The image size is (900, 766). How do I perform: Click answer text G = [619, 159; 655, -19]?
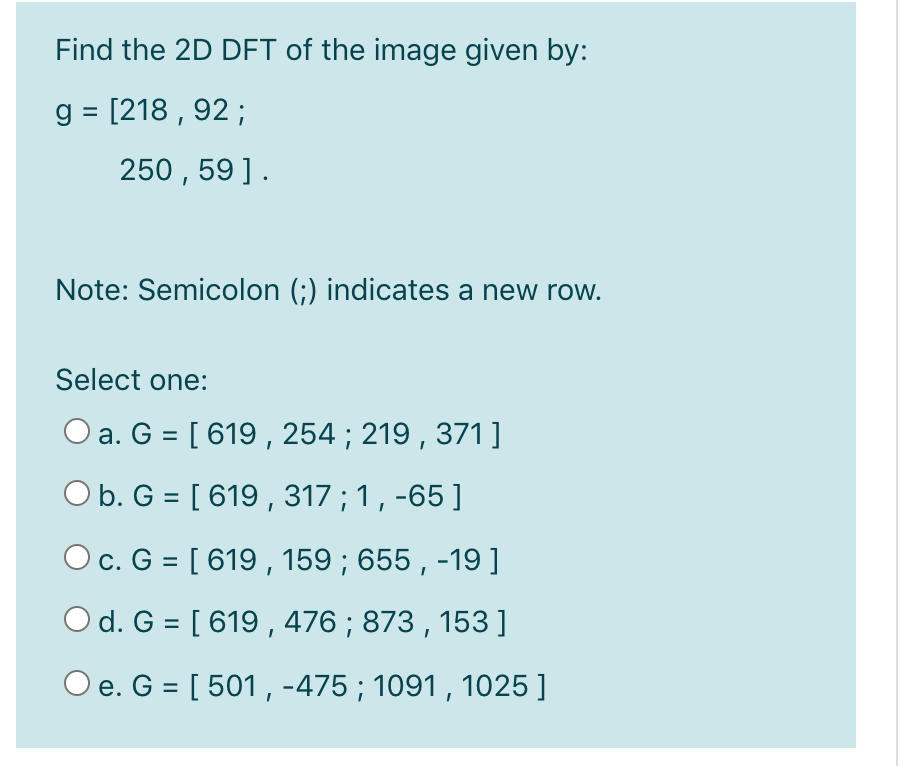click(x=300, y=559)
